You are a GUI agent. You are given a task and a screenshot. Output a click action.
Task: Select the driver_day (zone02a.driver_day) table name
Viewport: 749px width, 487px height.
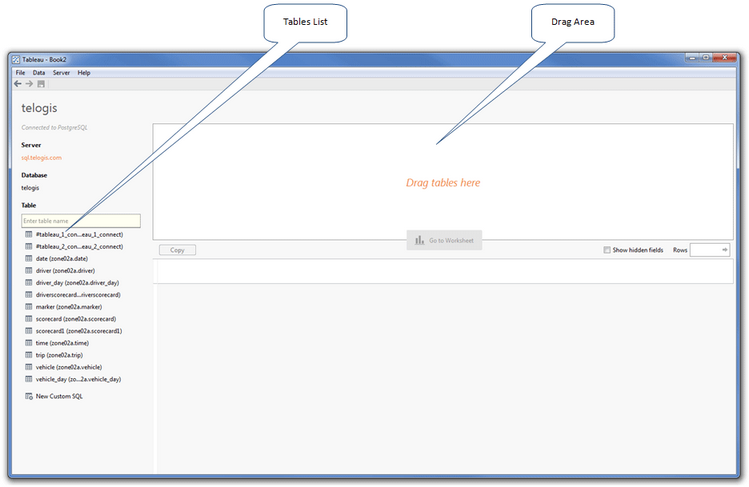[x=77, y=283]
